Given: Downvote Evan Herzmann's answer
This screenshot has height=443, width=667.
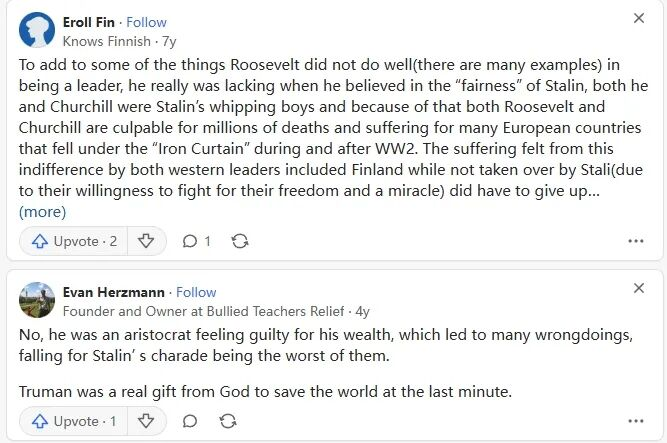Looking at the screenshot, I should 146,421.
